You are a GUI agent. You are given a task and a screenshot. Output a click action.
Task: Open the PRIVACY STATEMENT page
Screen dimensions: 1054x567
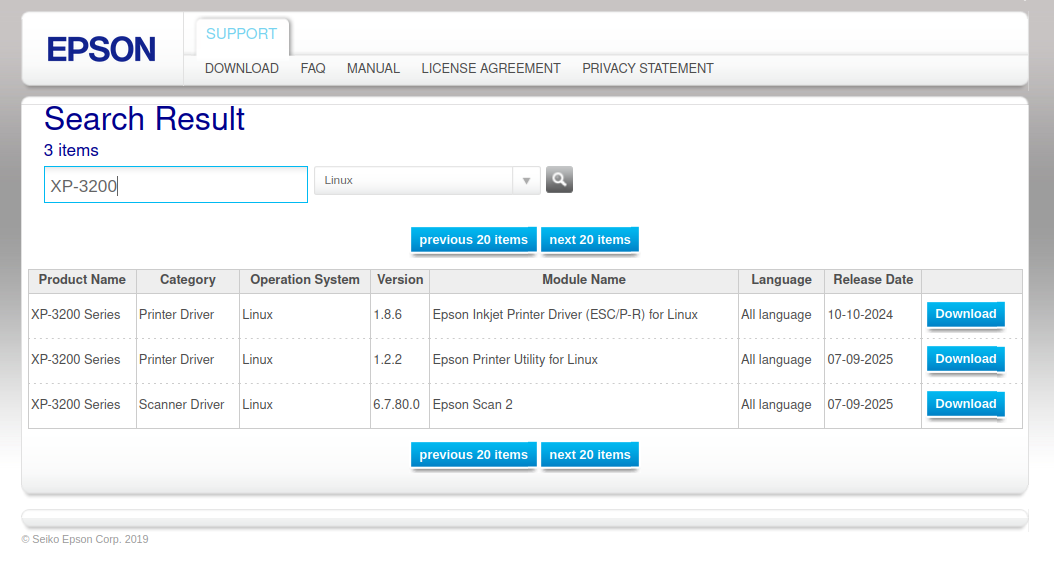click(648, 69)
